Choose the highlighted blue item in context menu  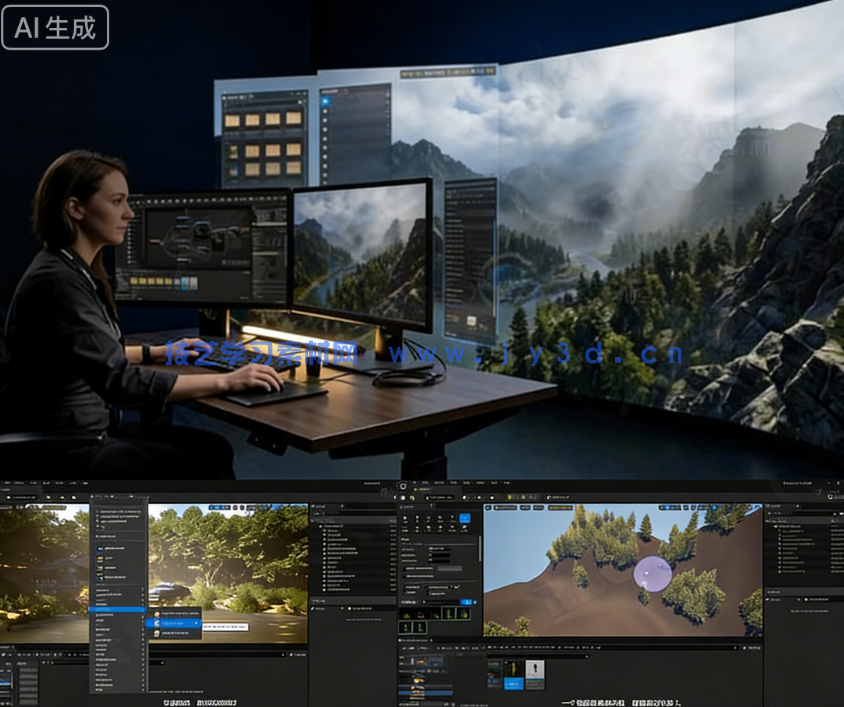(116, 609)
